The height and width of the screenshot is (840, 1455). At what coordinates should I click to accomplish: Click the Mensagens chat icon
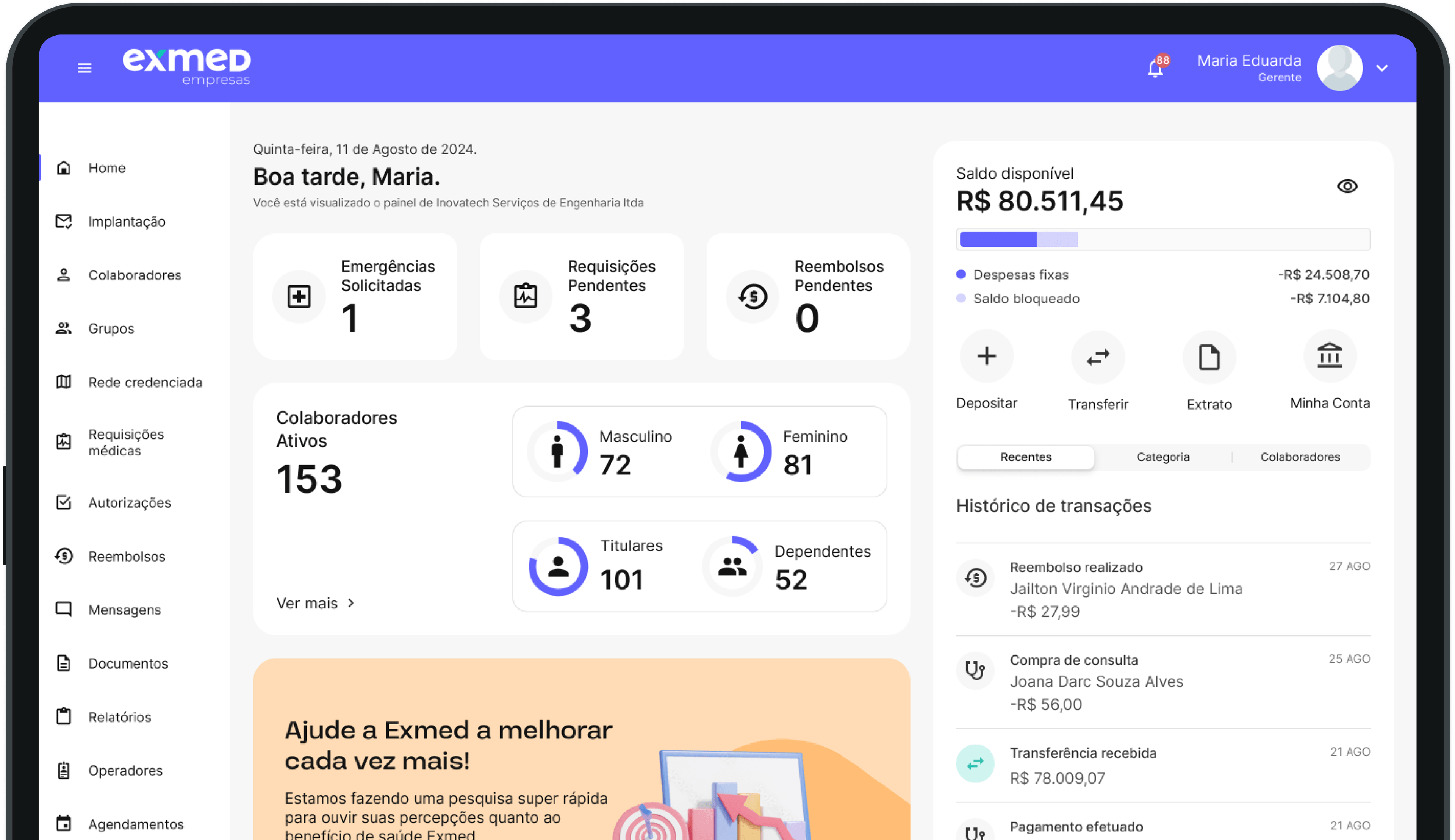pos(63,610)
